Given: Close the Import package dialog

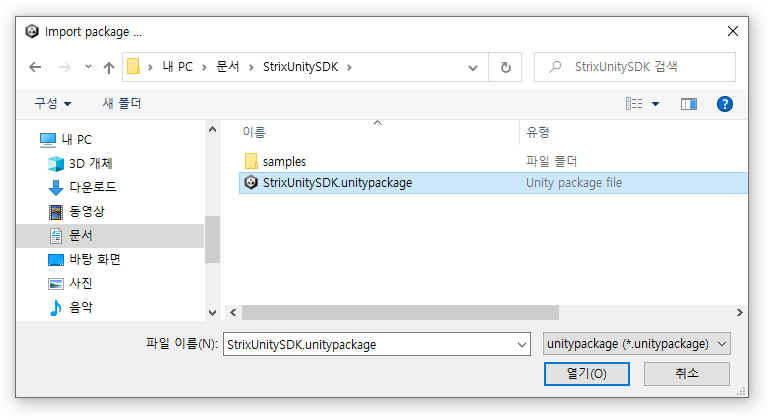Looking at the screenshot, I should 733,31.
